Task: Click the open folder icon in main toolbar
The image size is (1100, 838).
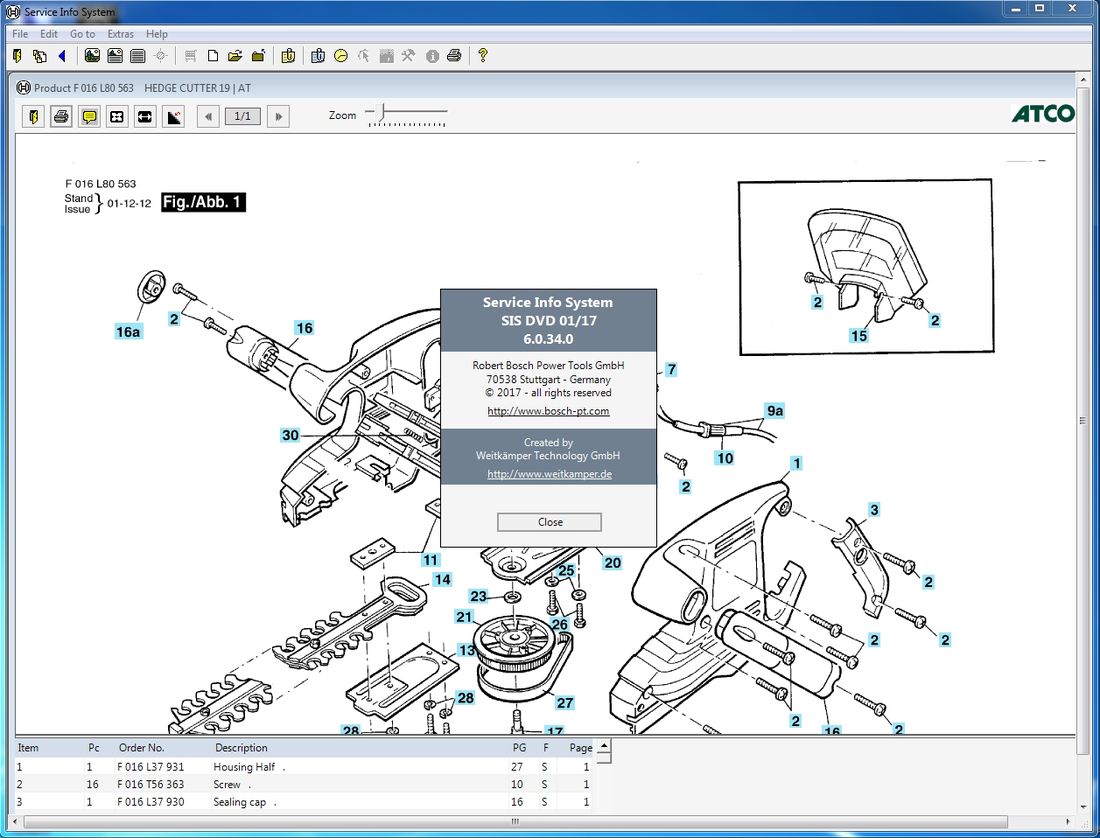Action: point(235,56)
